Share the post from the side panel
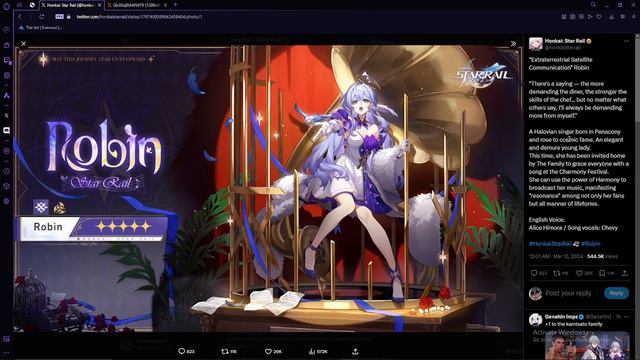Image resolution: width=640 pixels, height=360 pixels. click(x=625, y=273)
